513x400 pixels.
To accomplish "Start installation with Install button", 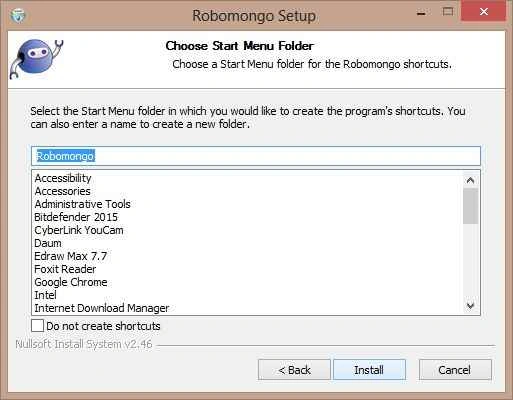I will point(369,370).
